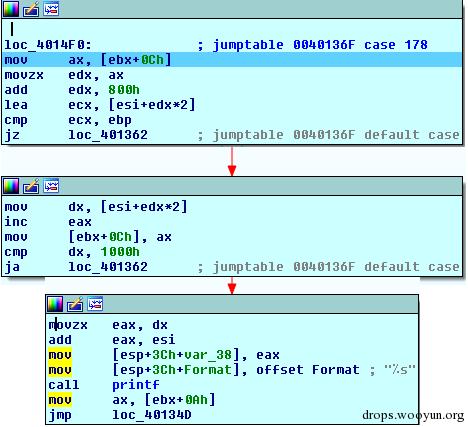
Task: Click group-nodes icon on middle node header
Action: pyautogui.click(x=51, y=186)
